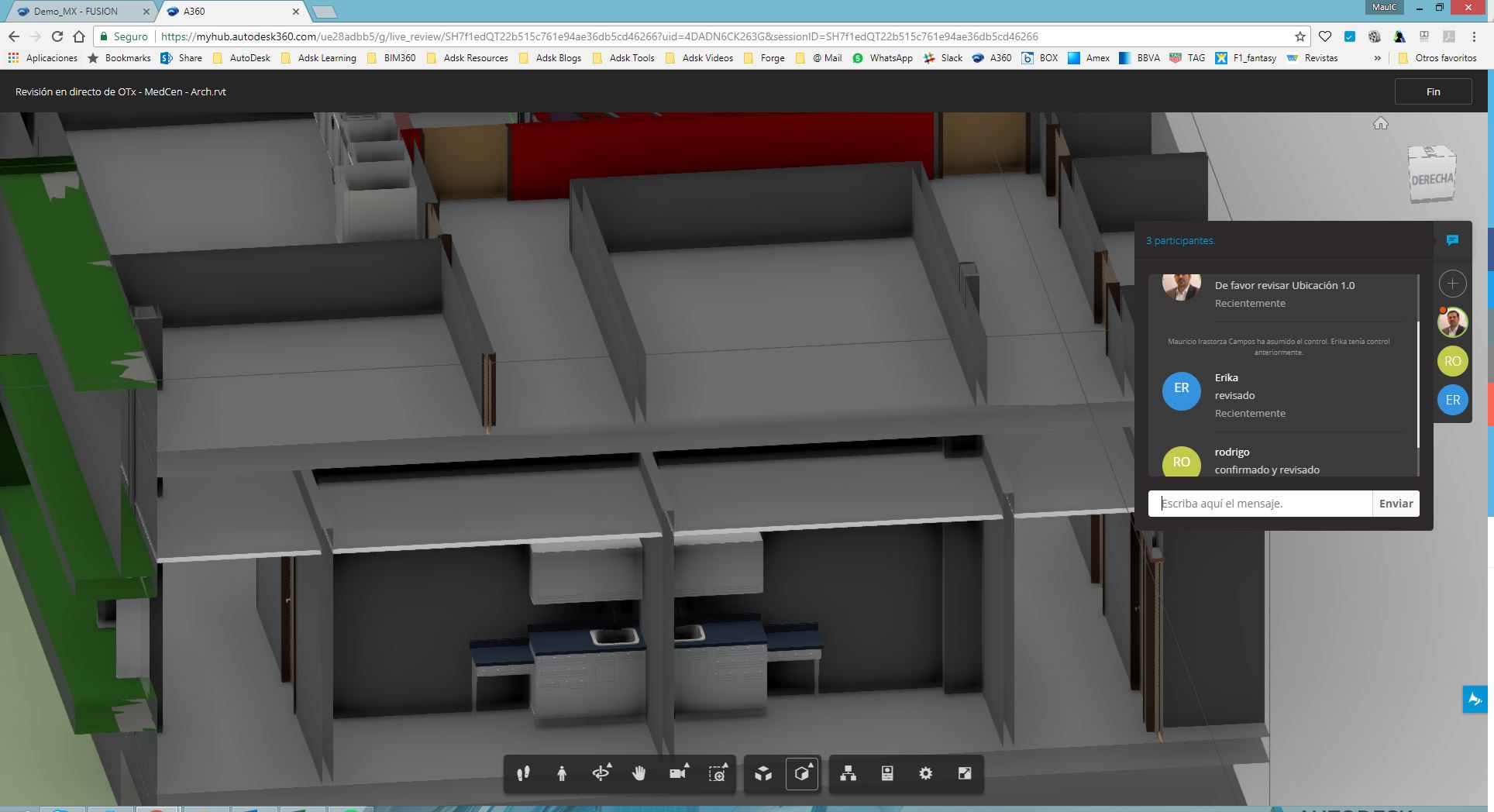Choose the Pan hand tool
The width and height of the screenshot is (1494, 812).
pyautogui.click(x=639, y=773)
